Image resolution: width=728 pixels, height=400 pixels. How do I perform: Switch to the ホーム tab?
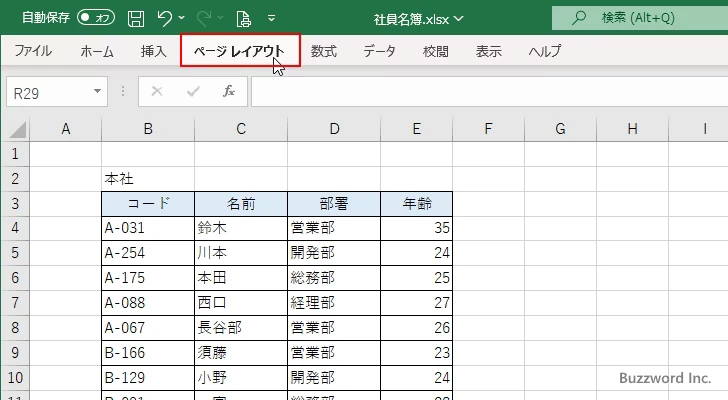[97, 51]
